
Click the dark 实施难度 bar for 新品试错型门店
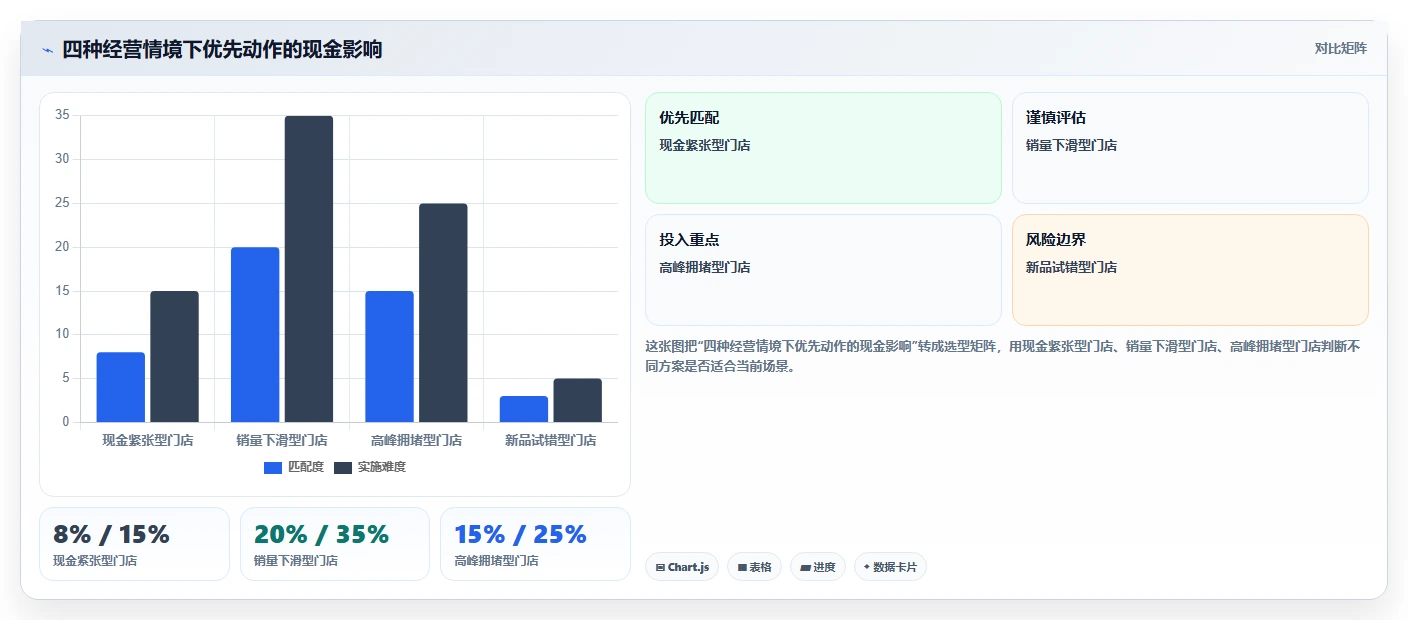coord(578,400)
